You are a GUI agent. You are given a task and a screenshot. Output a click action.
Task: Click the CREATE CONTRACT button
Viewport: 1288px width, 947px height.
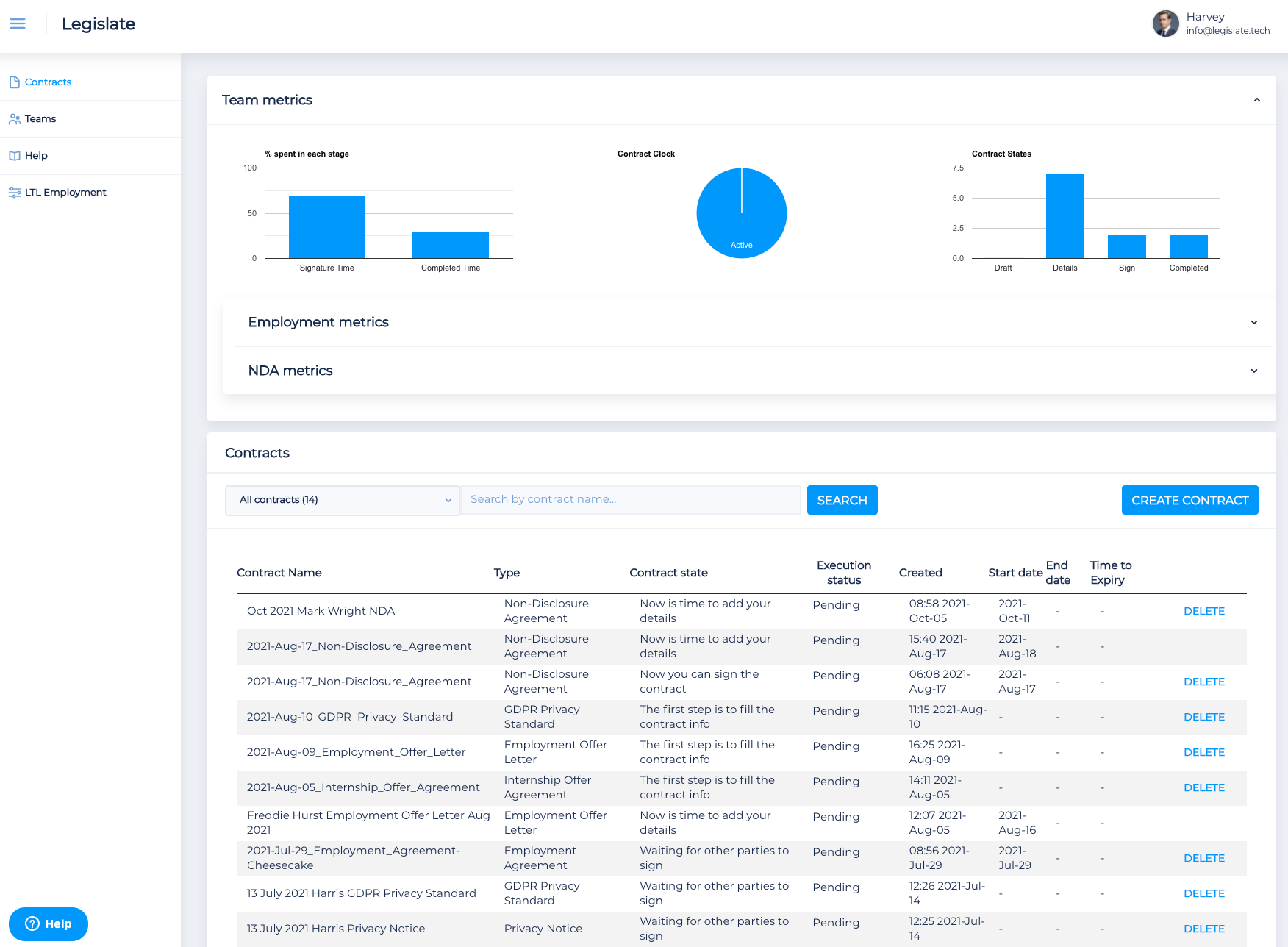click(x=1189, y=500)
